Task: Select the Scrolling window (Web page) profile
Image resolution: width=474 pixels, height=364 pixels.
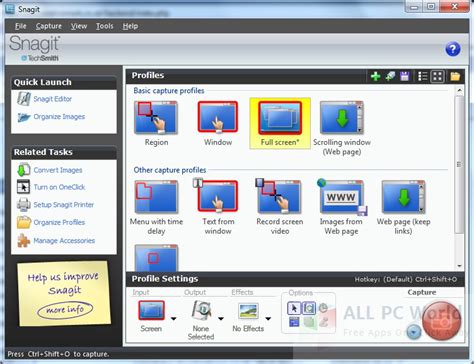Action: [342, 128]
